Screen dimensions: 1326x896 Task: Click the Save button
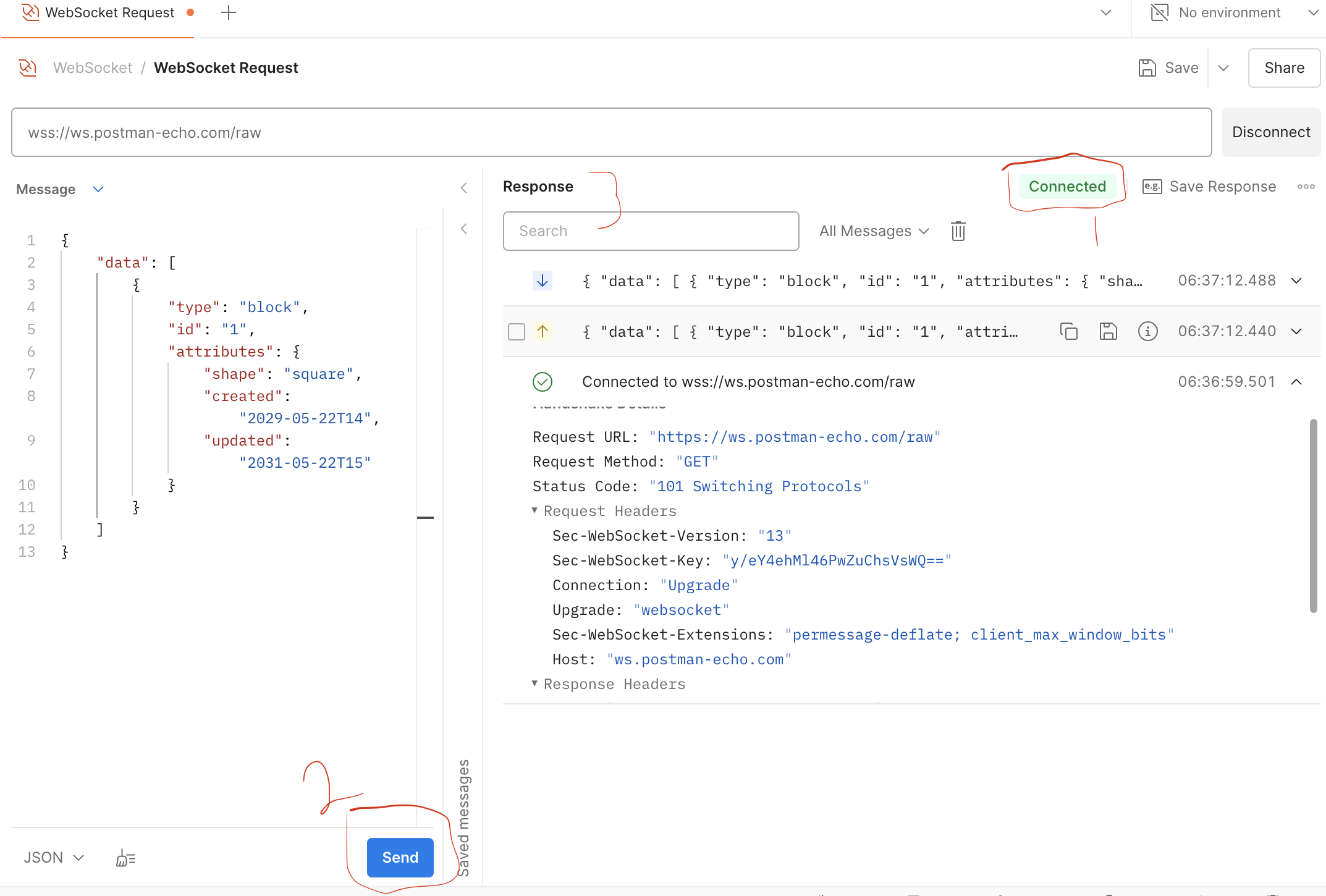pos(1168,68)
